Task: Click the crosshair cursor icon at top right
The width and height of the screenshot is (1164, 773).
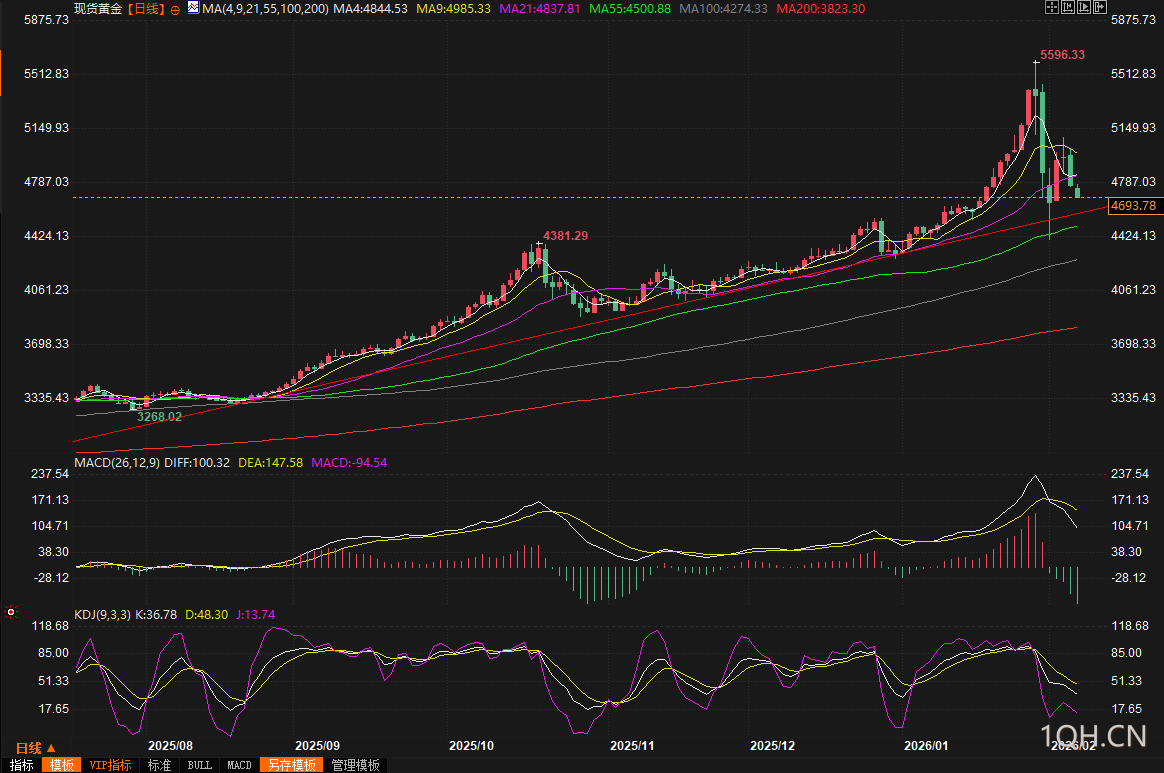Action: pos(1051,8)
